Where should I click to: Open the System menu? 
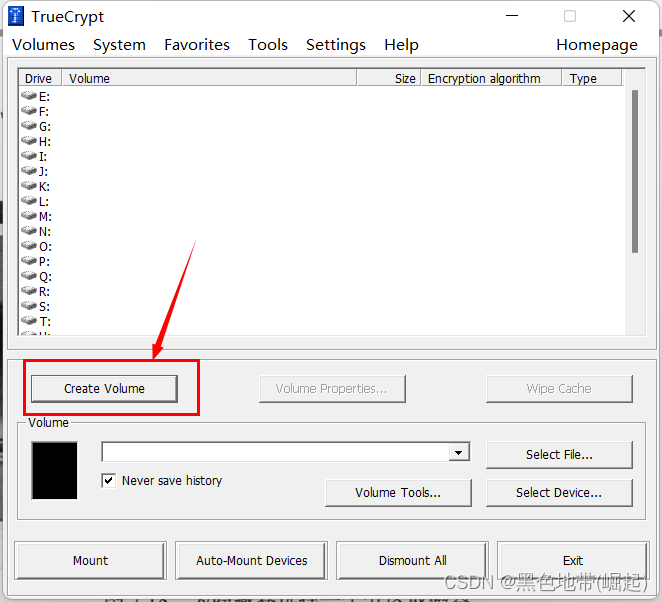(x=119, y=45)
